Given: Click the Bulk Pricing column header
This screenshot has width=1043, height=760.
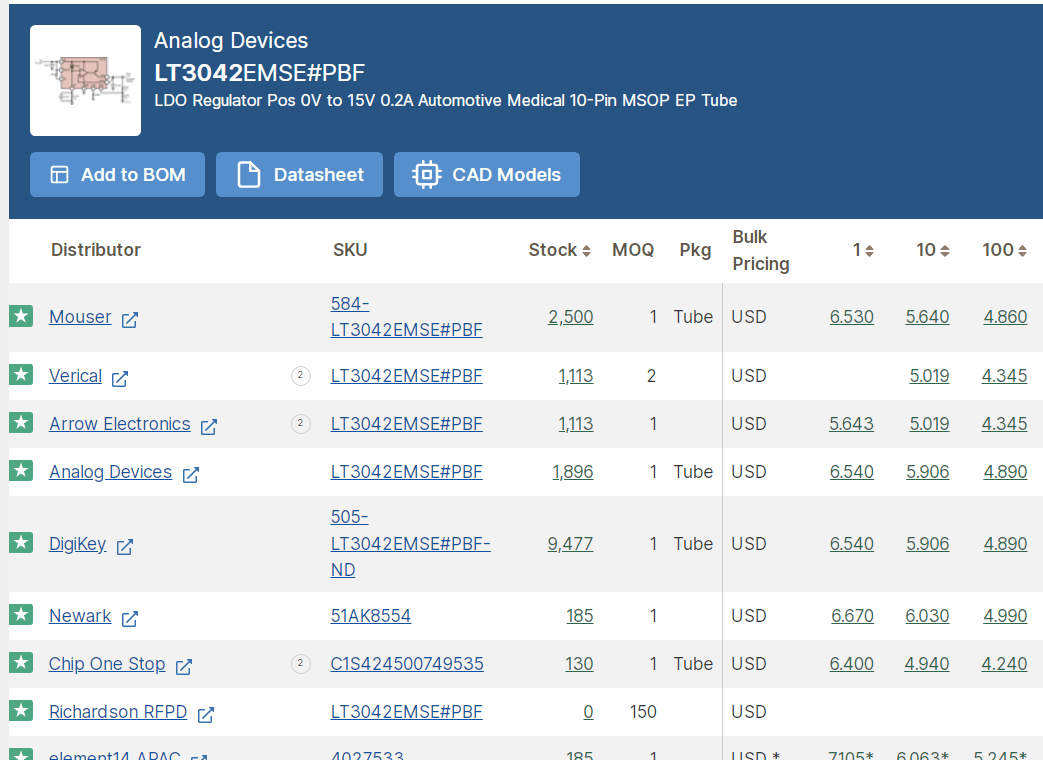Looking at the screenshot, I should point(761,251).
